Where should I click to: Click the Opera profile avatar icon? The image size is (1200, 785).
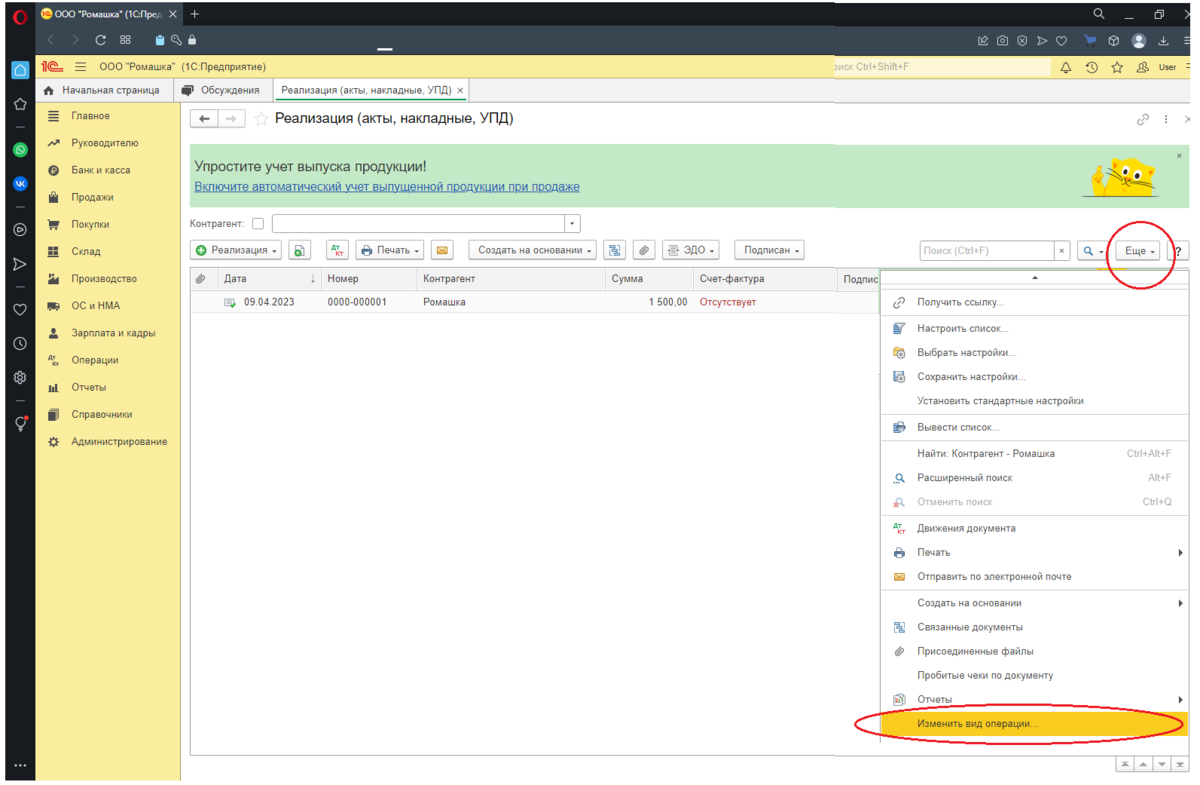[x=1139, y=41]
